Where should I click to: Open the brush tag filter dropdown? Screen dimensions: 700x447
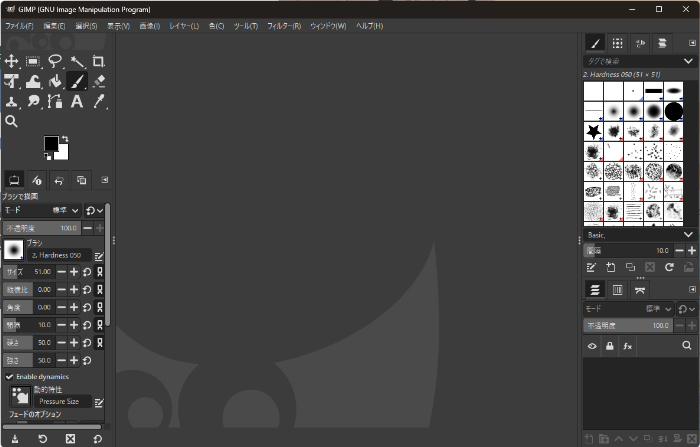(688, 62)
